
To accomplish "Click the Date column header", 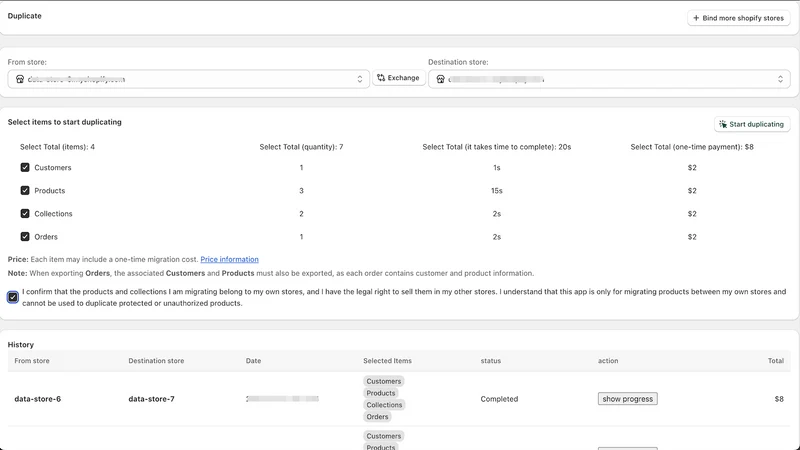I will [253, 361].
